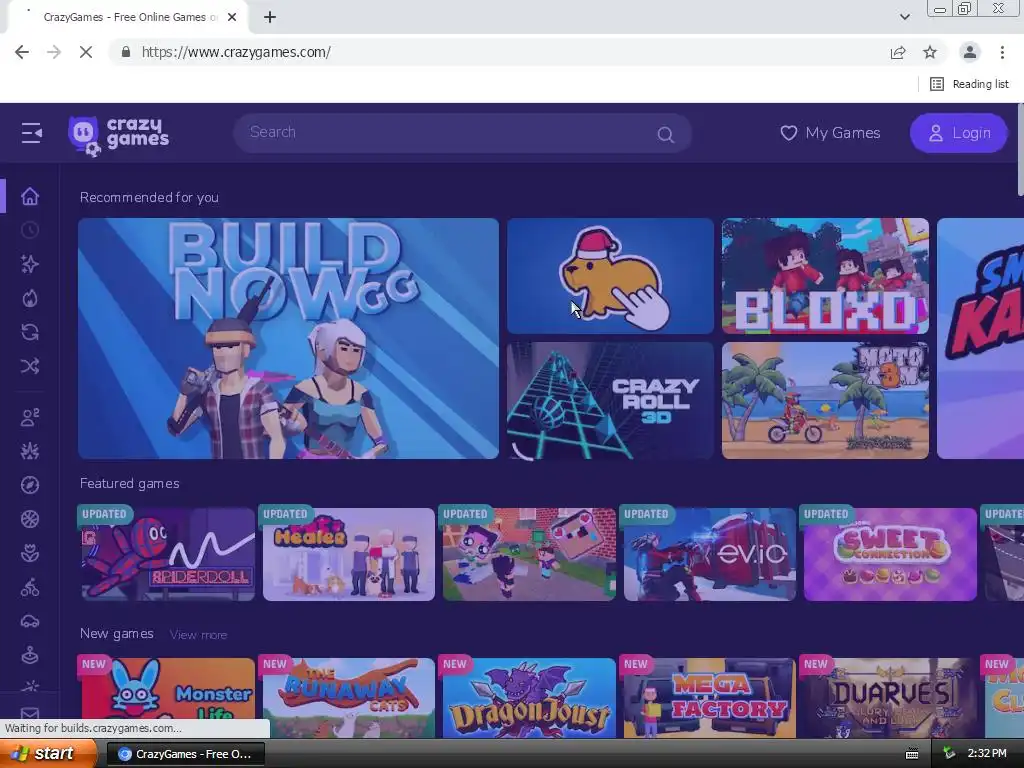Stop loading the page with the X button

click(x=86, y=52)
